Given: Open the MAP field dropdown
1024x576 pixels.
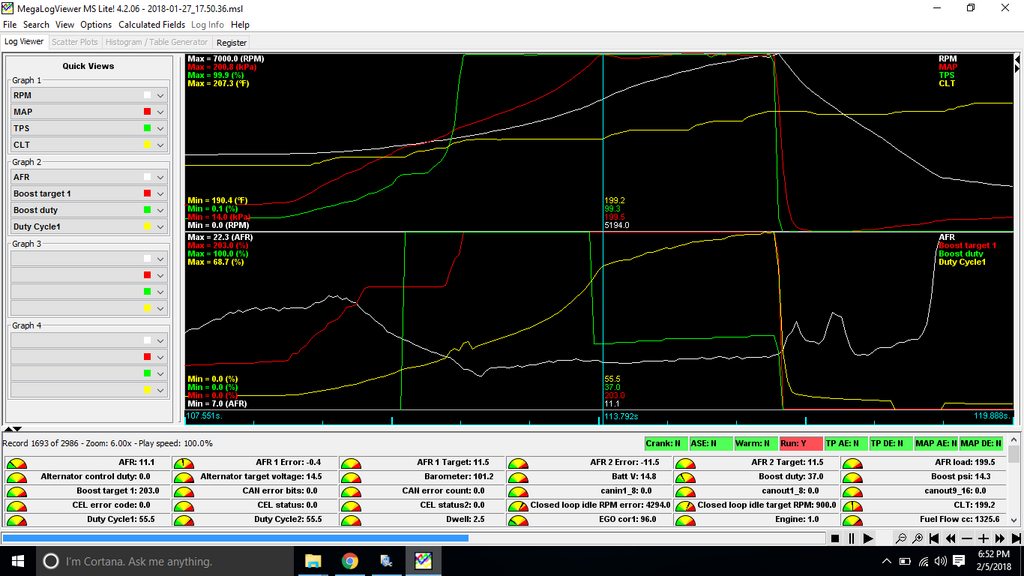Looking at the screenshot, I should coord(160,112).
